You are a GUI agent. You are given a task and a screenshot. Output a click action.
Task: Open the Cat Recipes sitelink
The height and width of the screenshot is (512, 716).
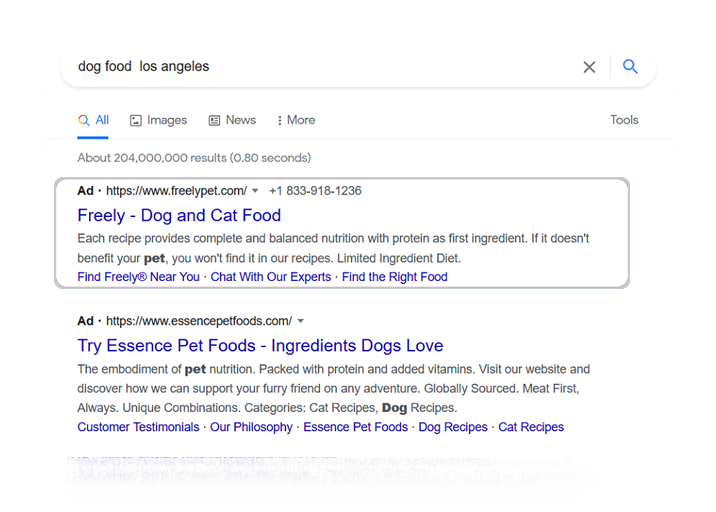click(x=531, y=427)
